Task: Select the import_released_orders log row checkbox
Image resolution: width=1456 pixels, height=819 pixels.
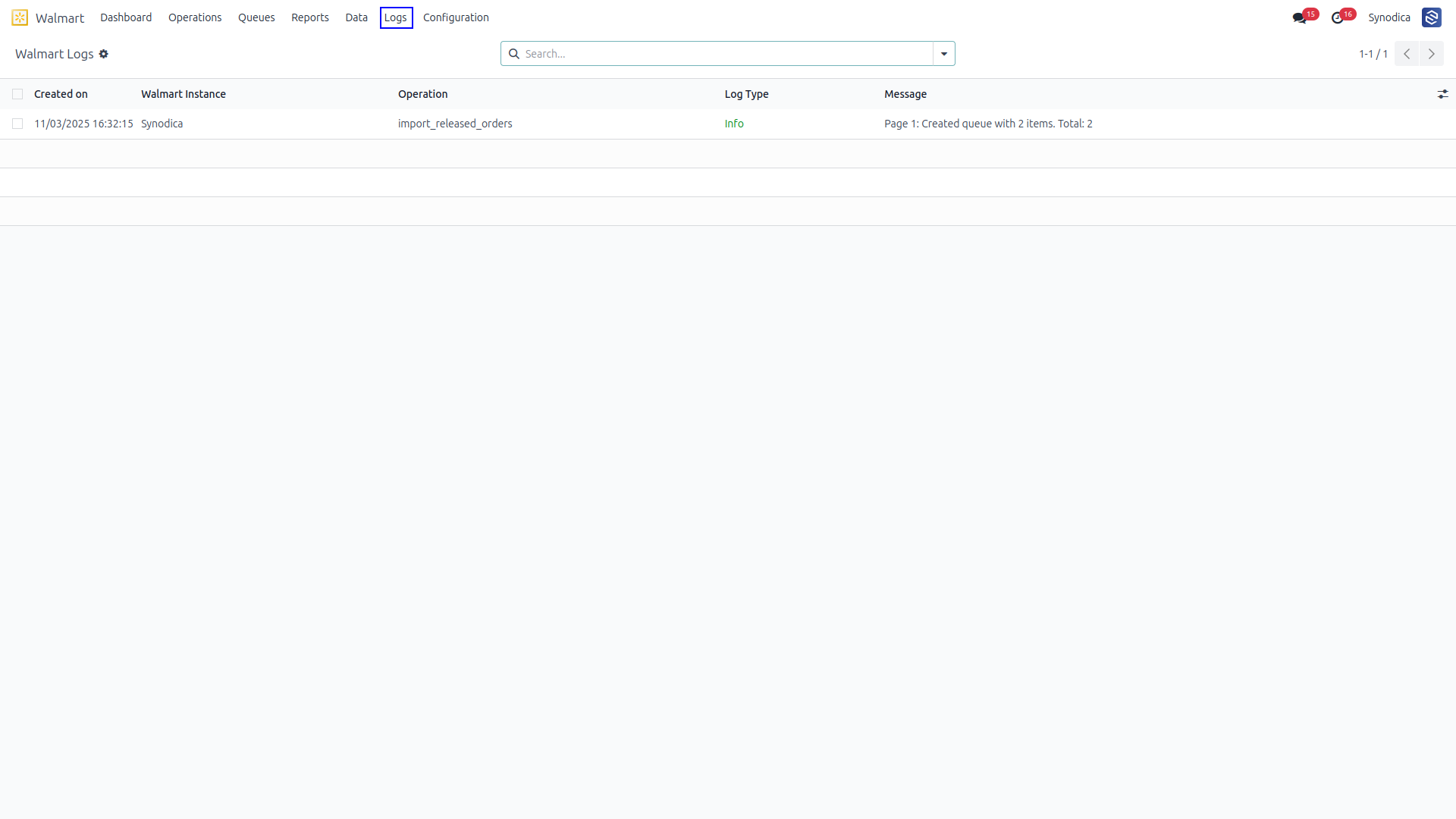Action: click(17, 124)
